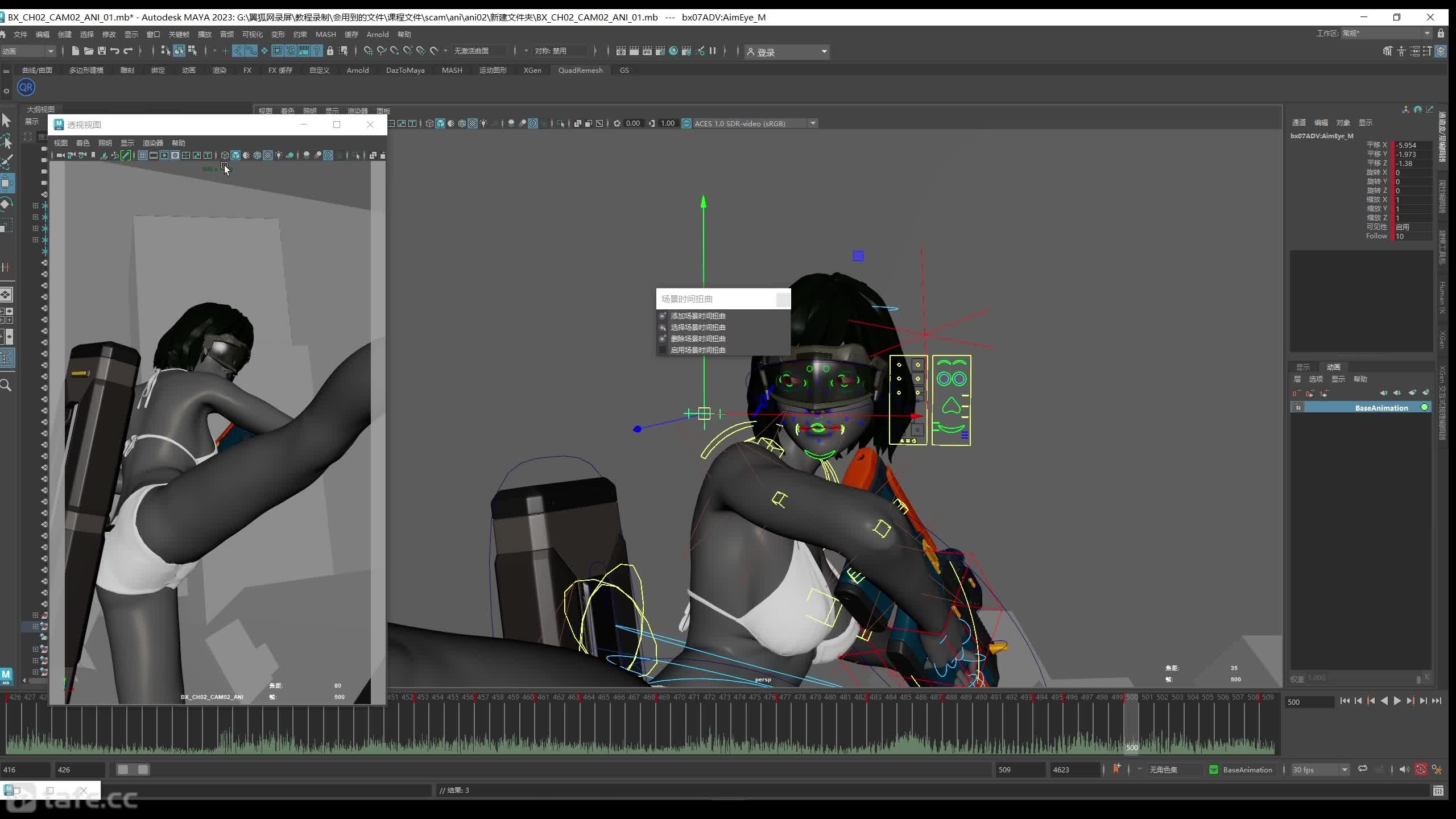Open the Arnold menu in main menu bar
The image size is (1456, 819).
tap(378, 34)
